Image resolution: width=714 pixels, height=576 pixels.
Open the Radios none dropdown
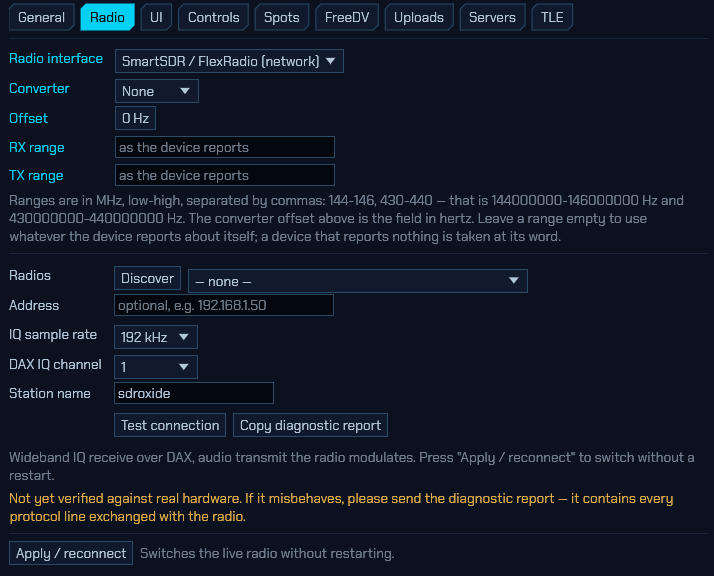(x=357, y=281)
